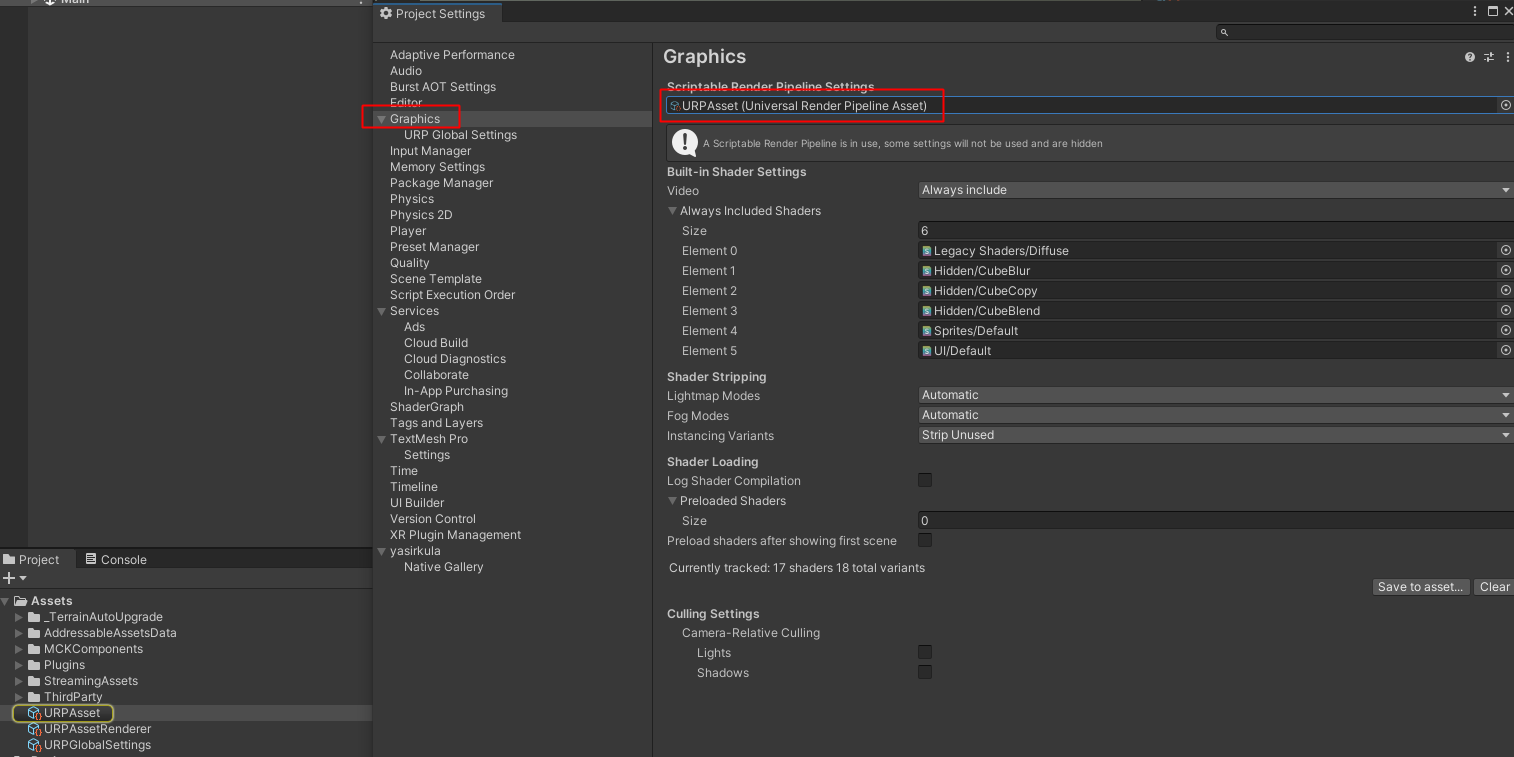Enable Log Shader Compilation checkbox
The width and height of the screenshot is (1514, 757).
coord(925,480)
